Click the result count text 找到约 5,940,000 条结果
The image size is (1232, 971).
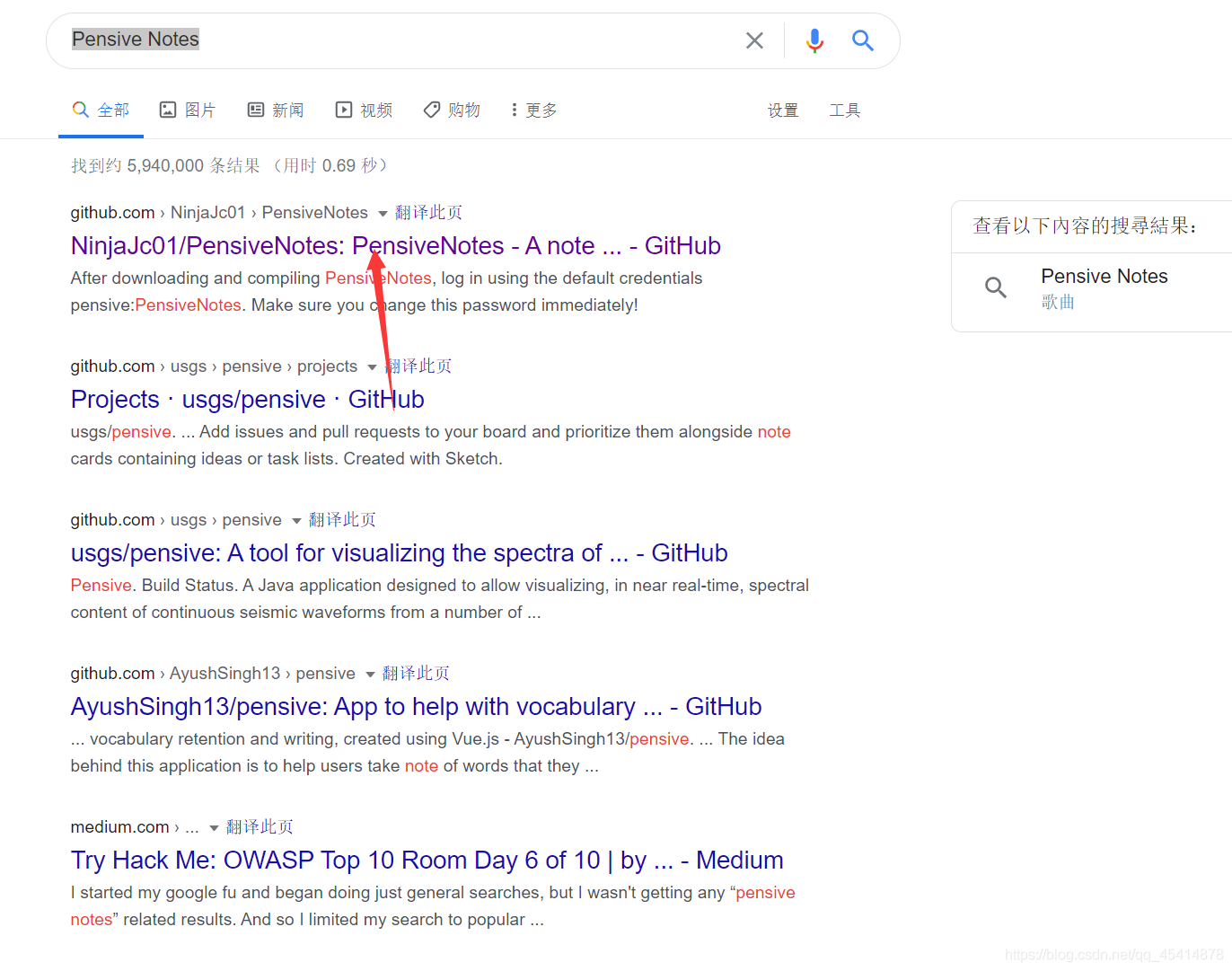[x=166, y=165]
